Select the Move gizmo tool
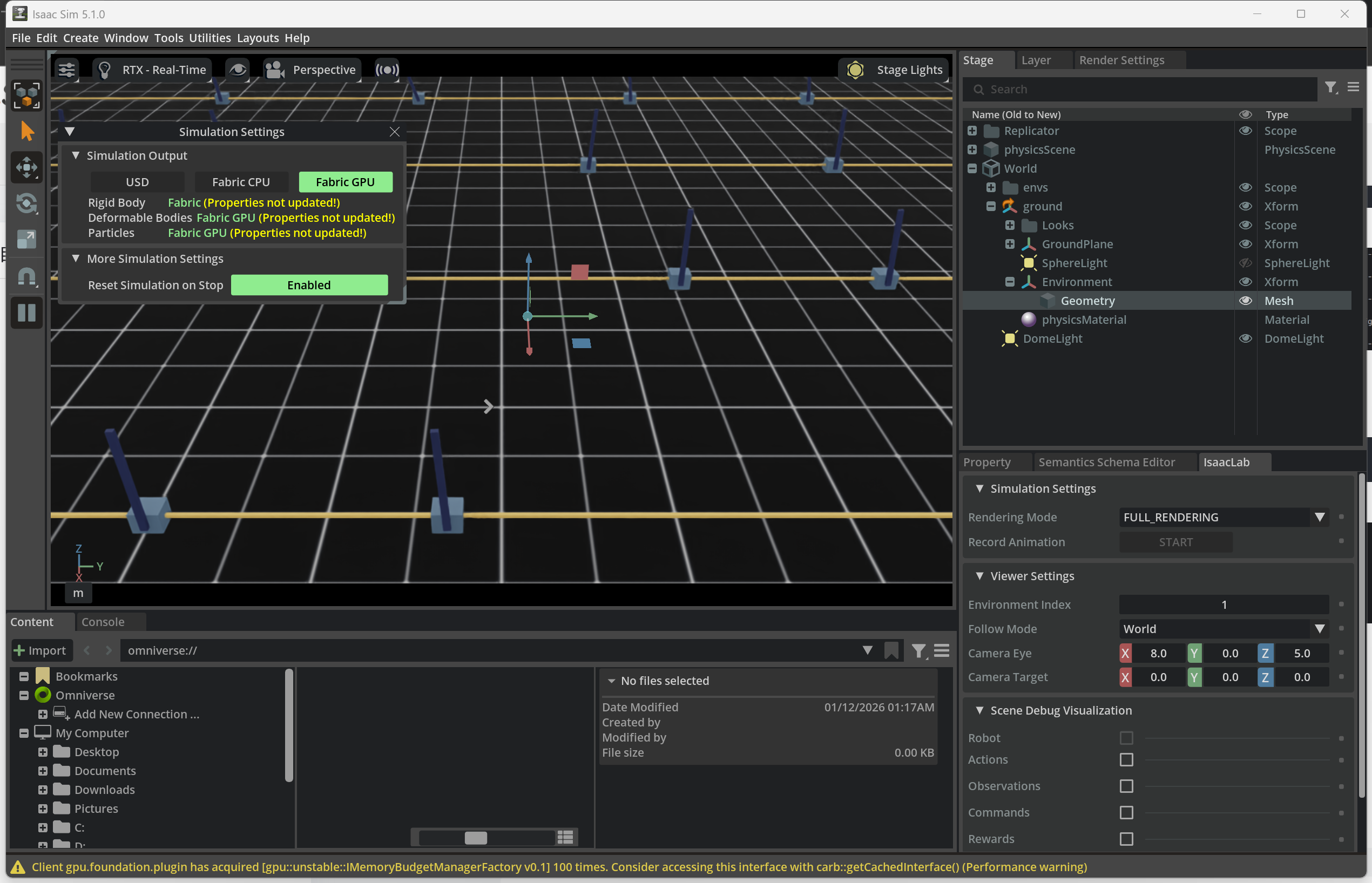The height and width of the screenshot is (883, 1372). point(26,167)
